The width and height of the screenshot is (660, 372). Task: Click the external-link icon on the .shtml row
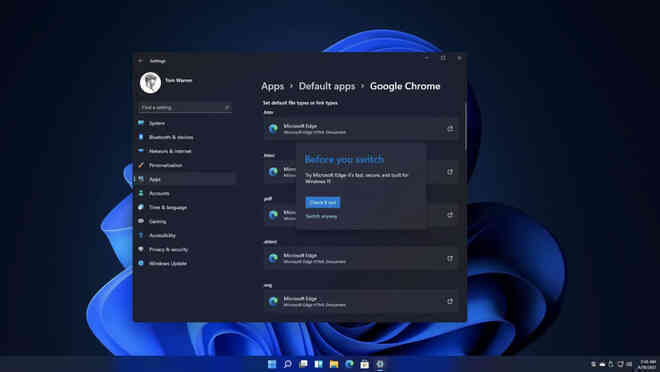pyautogui.click(x=450, y=258)
